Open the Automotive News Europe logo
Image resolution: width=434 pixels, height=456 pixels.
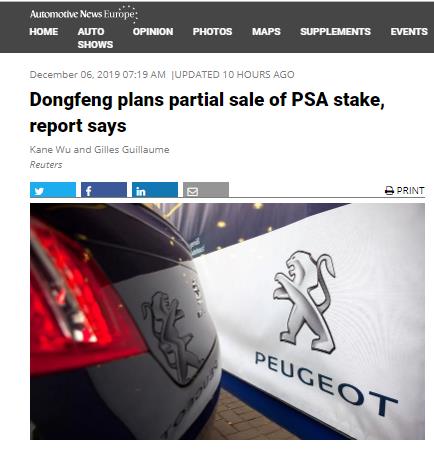click(83, 14)
